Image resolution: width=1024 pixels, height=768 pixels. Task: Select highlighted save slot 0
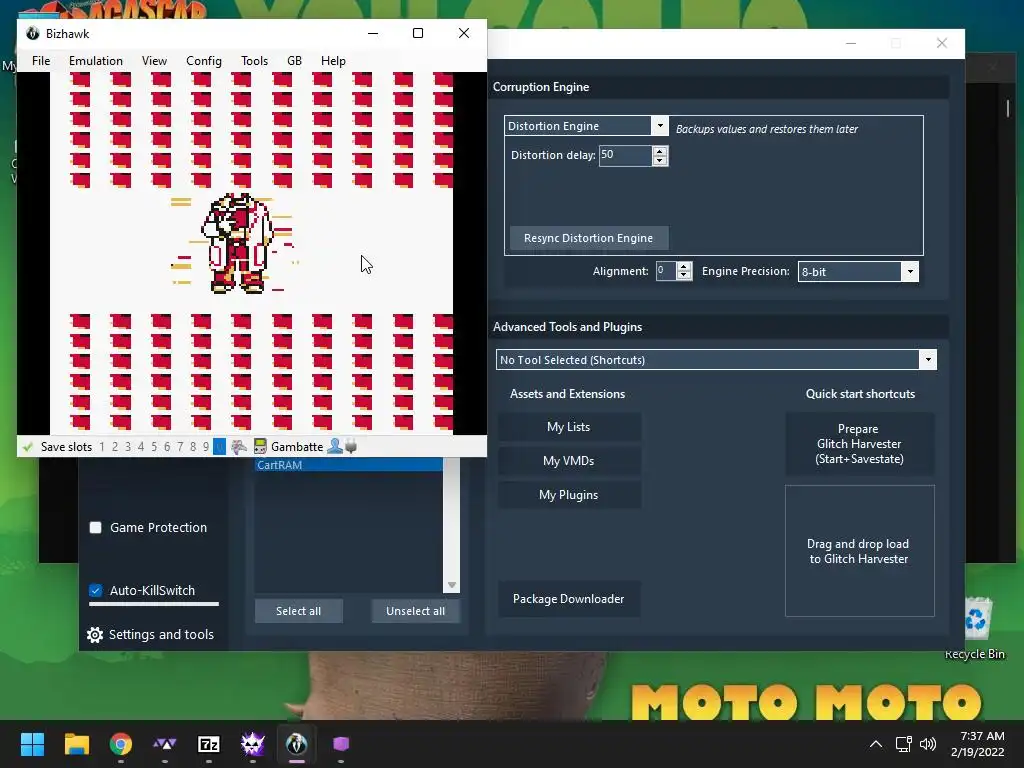(x=219, y=447)
